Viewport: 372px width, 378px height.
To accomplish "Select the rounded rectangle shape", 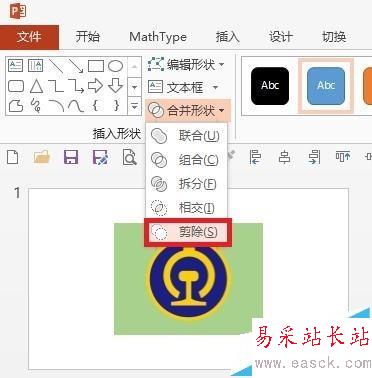I will tap(16, 86).
